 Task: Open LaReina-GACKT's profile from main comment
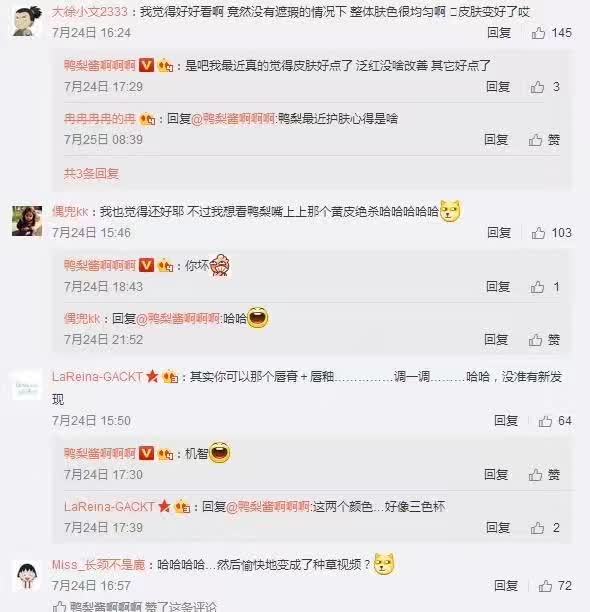click(97, 377)
